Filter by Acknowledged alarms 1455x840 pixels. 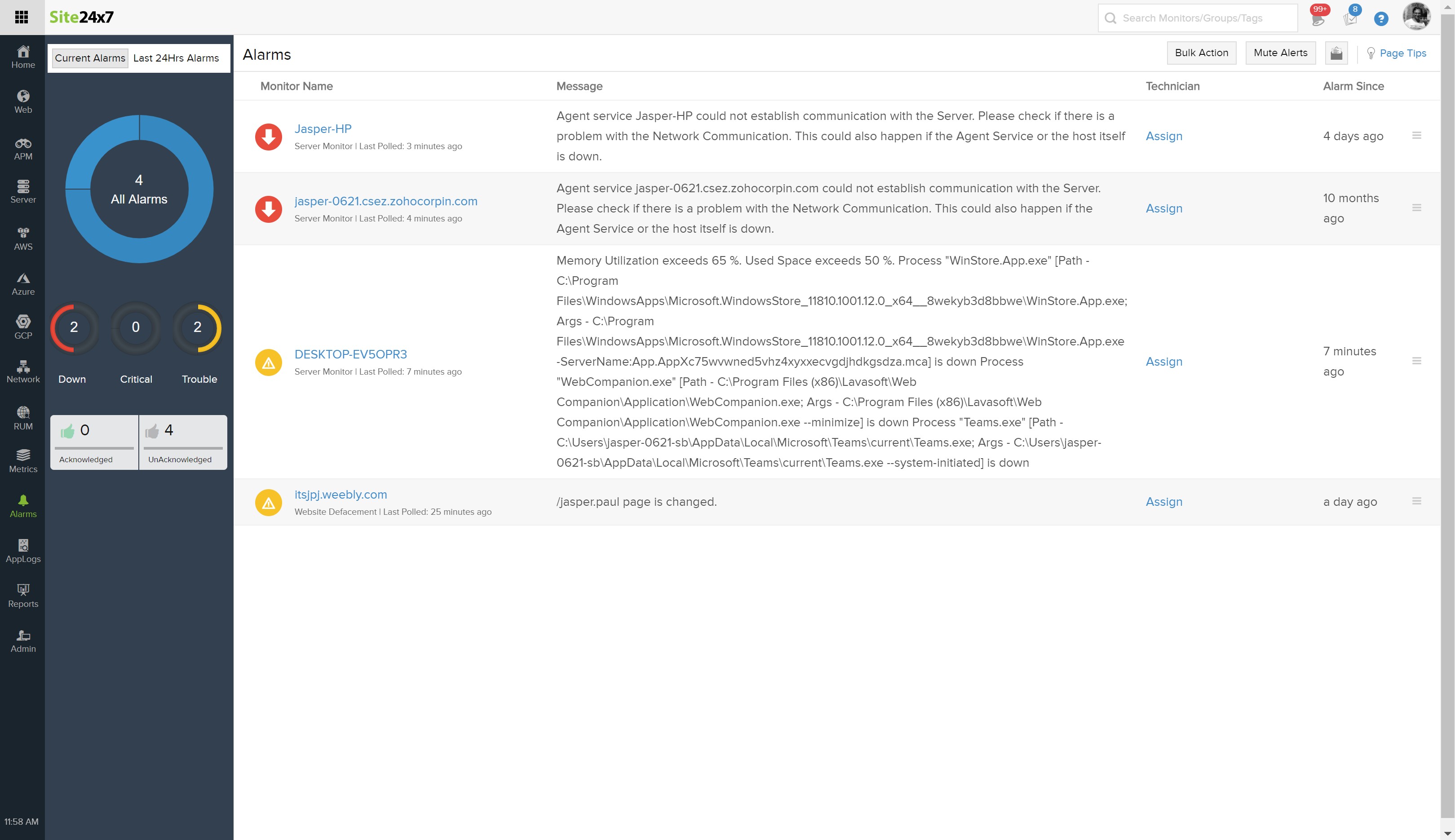[94, 442]
